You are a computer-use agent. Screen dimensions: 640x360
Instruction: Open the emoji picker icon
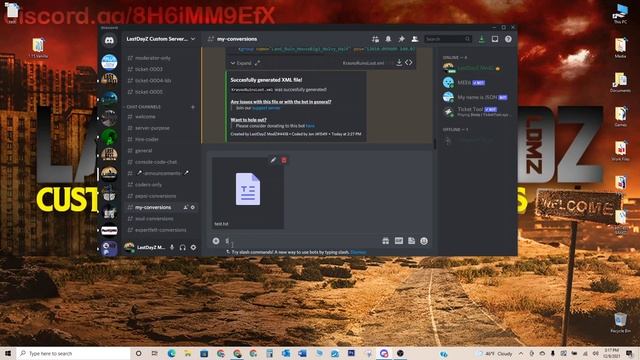pyautogui.click(x=424, y=241)
